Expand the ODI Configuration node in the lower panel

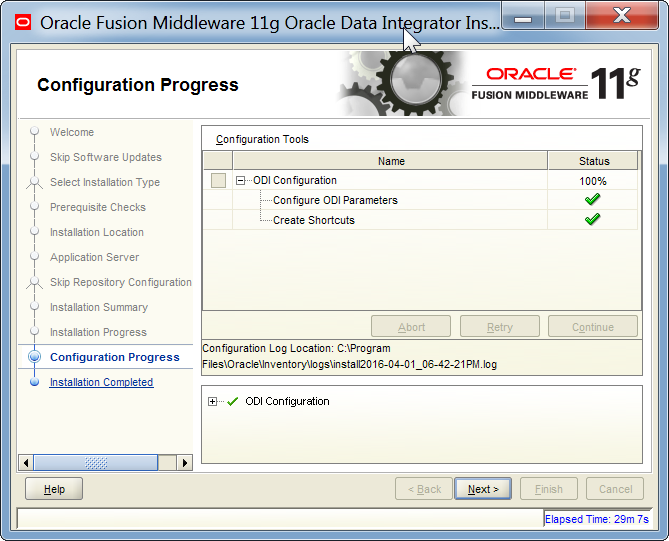click(x=212, y=401)
